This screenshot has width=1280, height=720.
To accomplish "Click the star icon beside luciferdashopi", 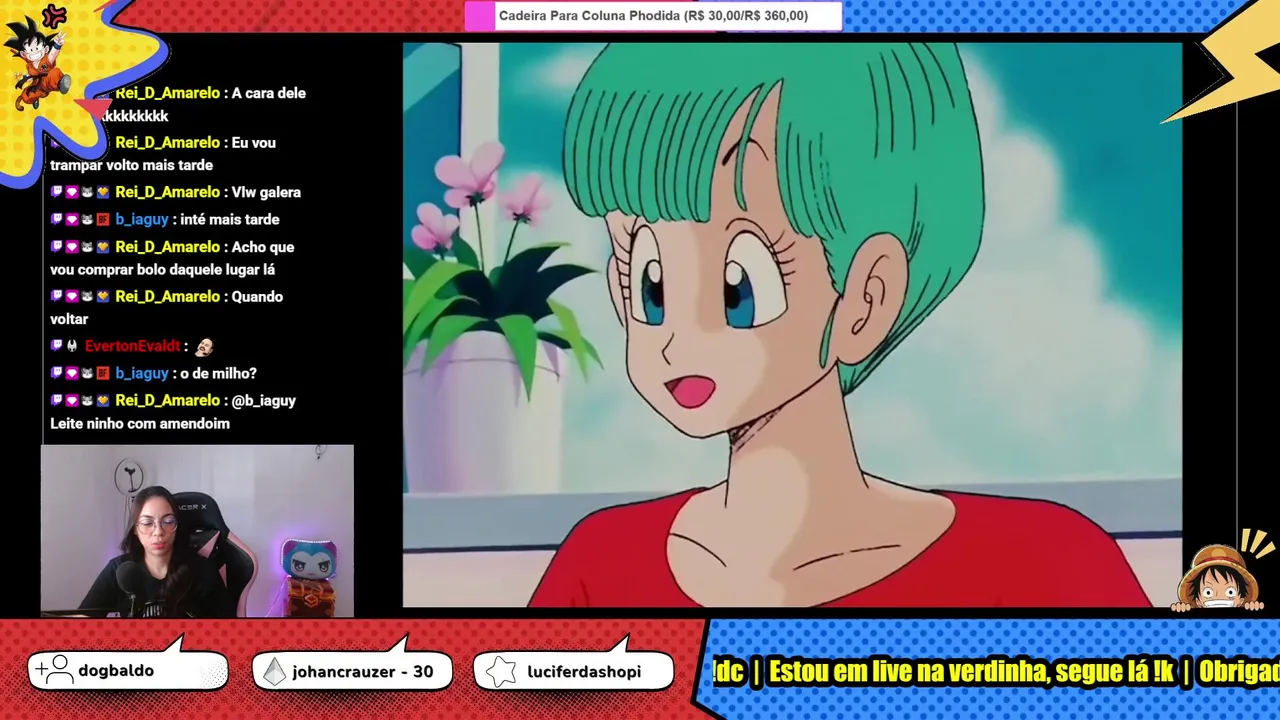I will tap(501, 672).
